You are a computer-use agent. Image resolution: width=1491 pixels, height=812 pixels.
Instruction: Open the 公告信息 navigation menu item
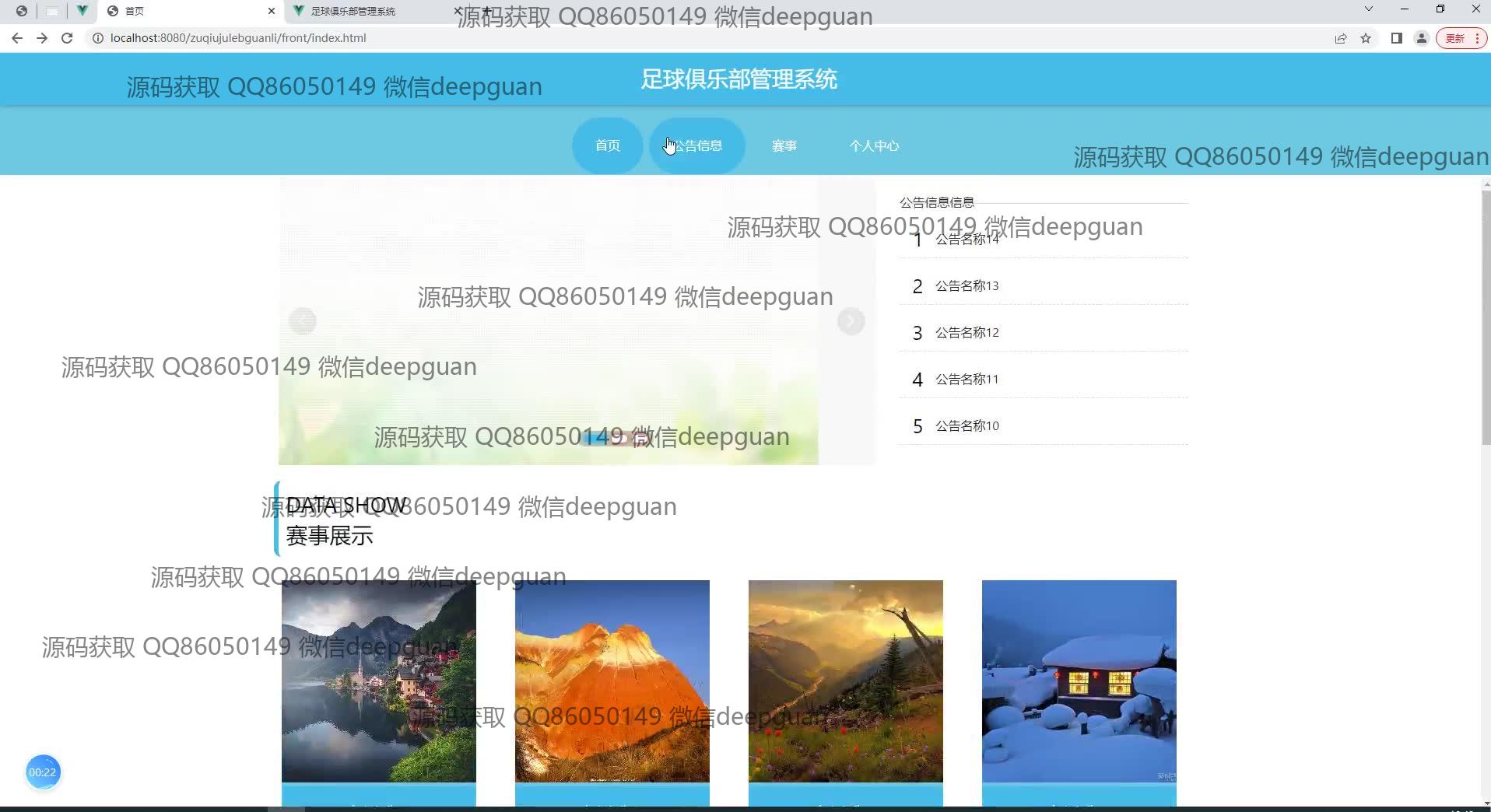pyautogui.click(x=697, y=145)
